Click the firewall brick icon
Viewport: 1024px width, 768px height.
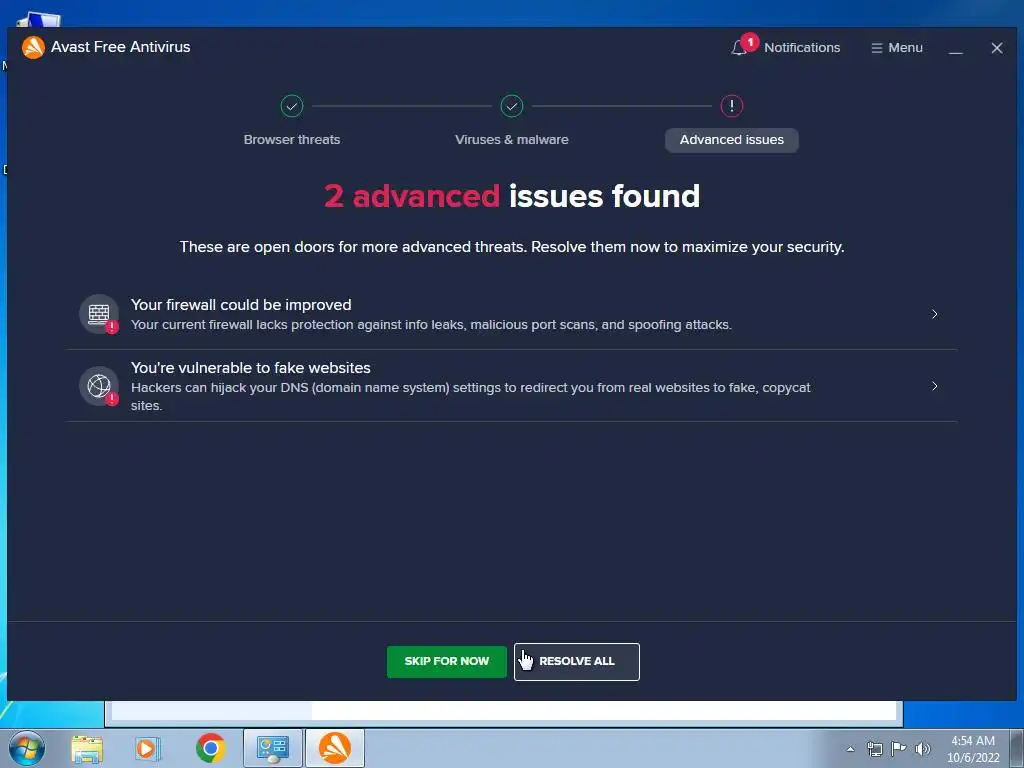pos(99,314)
